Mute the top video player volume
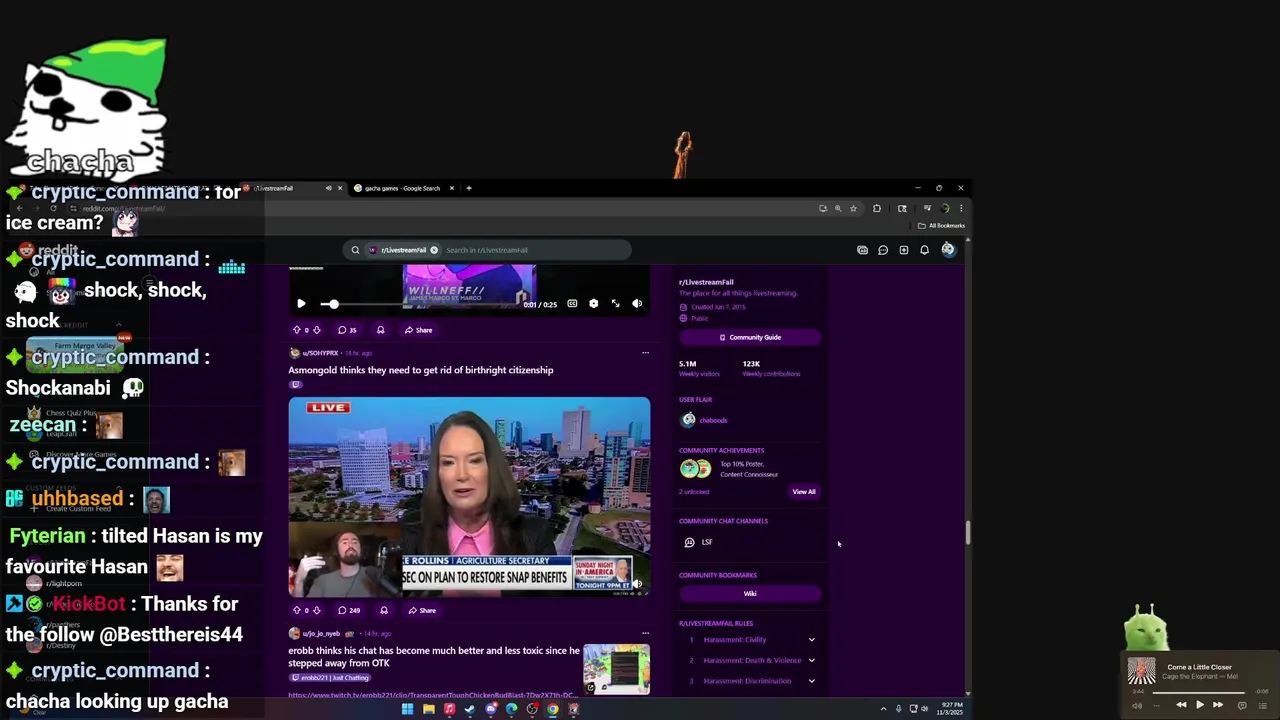This screenshot has height=720, width=1280. pos(637,304)
